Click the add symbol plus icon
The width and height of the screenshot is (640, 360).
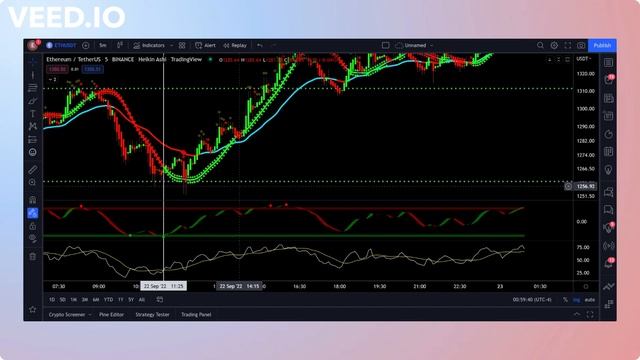click(86, 45)
